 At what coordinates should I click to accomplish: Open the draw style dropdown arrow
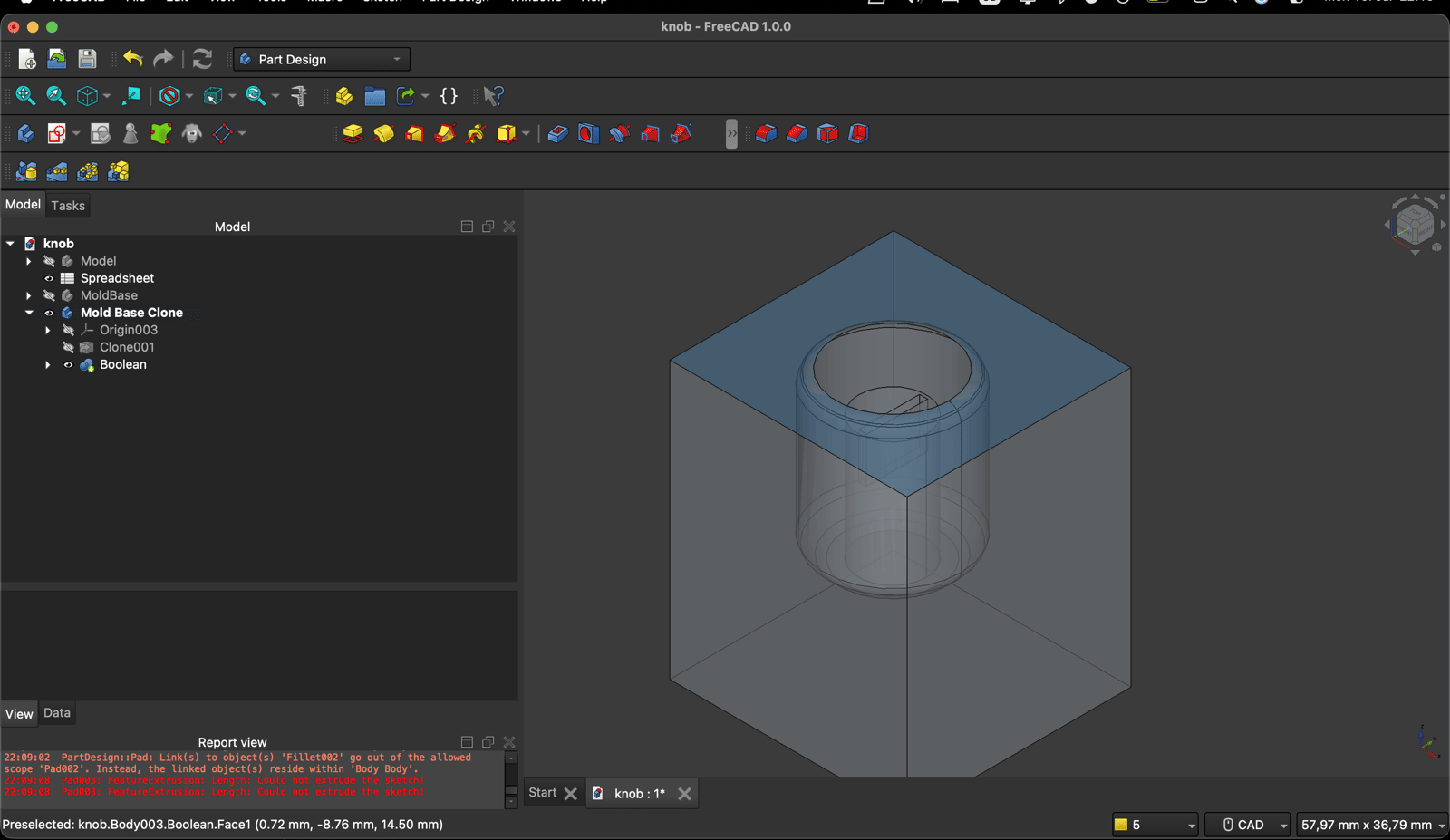(x=189, y=96)
